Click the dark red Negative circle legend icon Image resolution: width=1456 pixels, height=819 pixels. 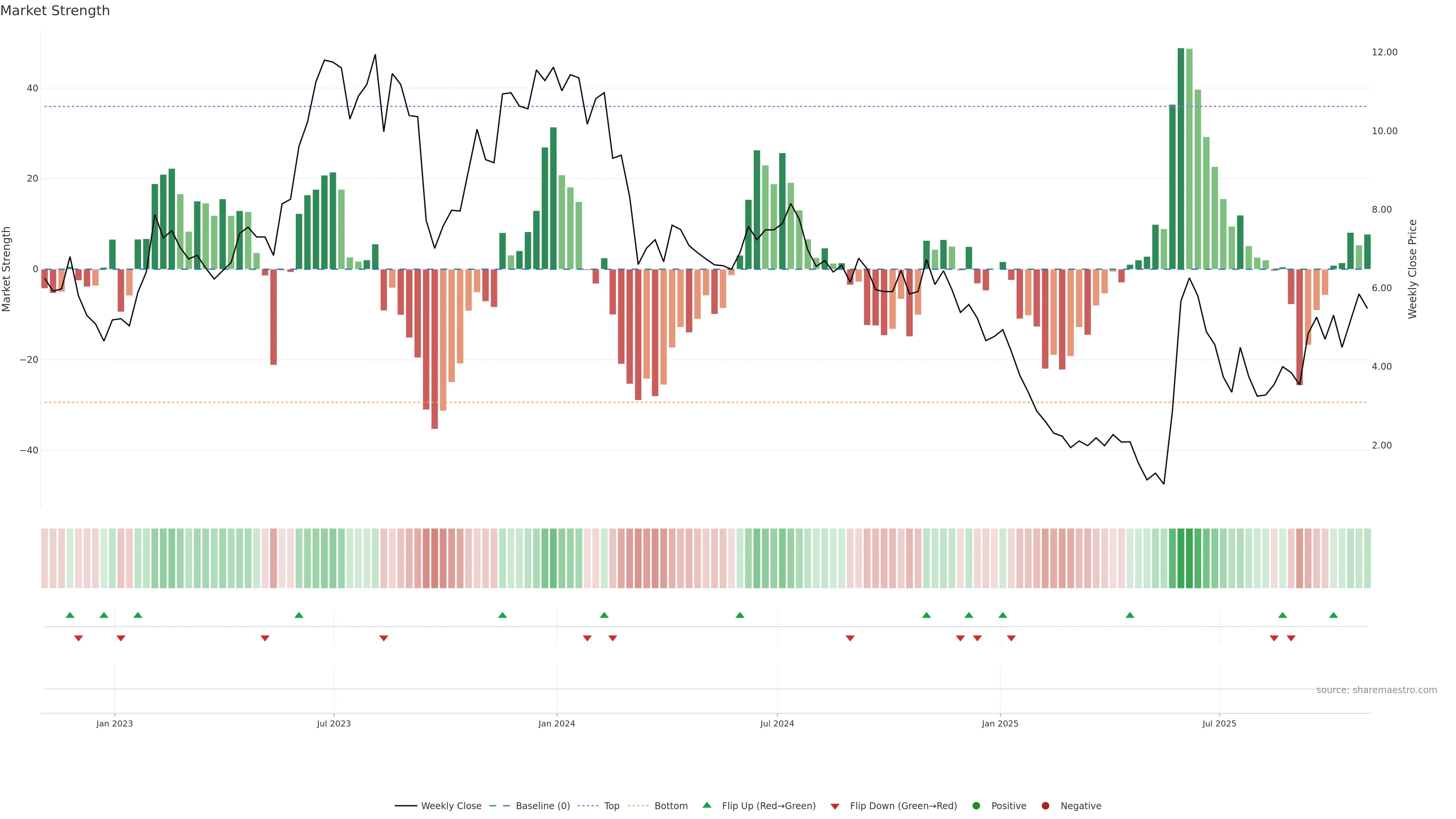(x=1045, y=806)
